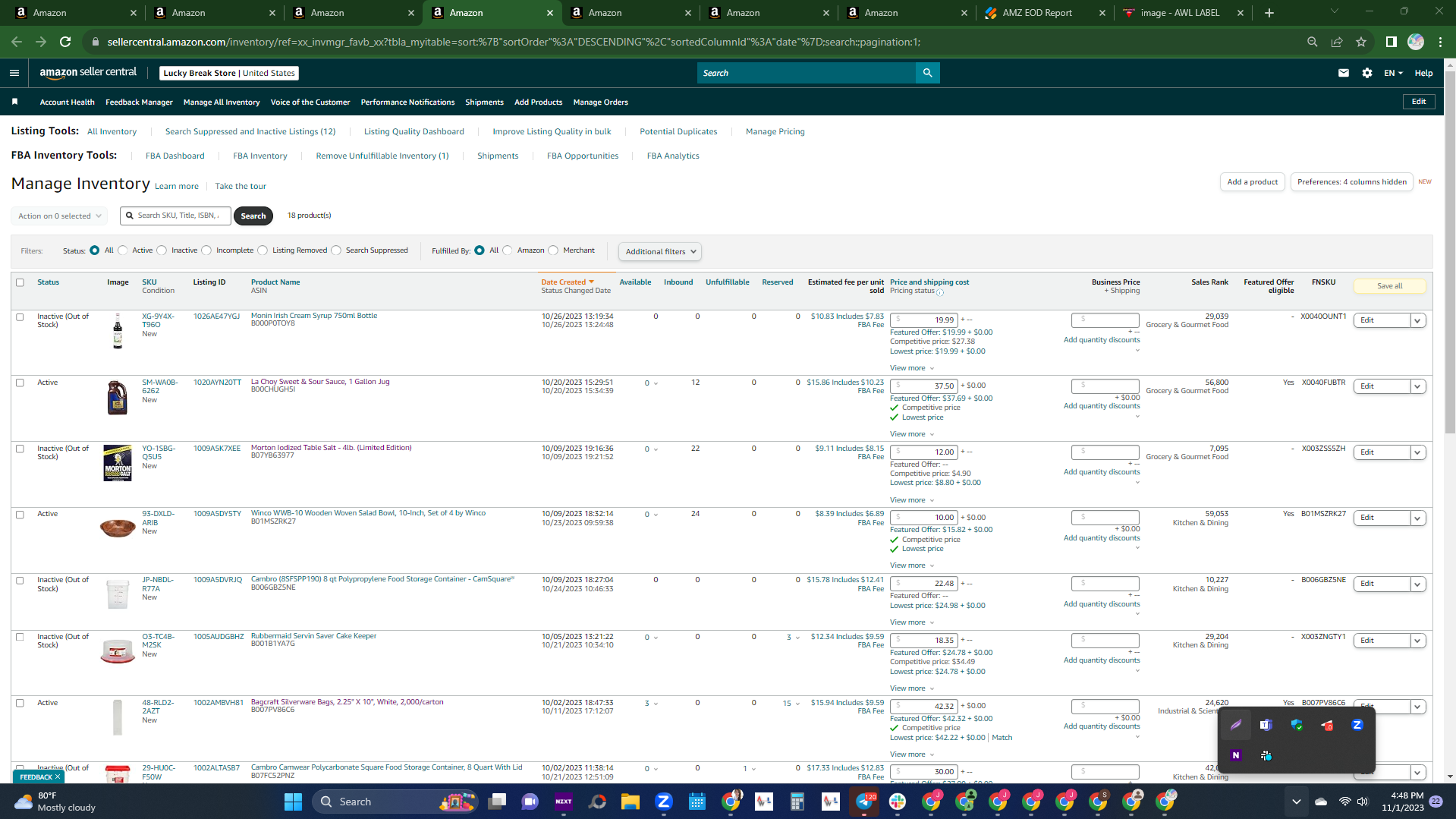The image size is (1456, 819).
Task: Switch to the image - AWL LABEL tab
Action: point(1181,13)
